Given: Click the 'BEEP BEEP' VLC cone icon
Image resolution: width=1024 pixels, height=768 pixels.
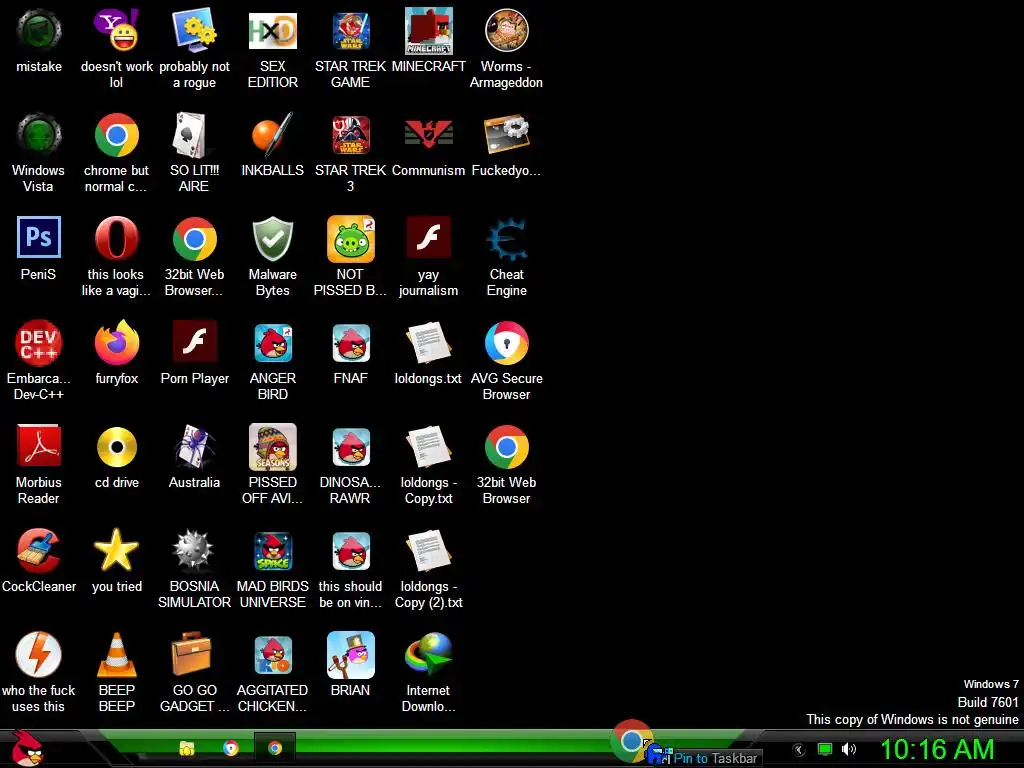Looking at the screenshot, I should coord(116,654).
